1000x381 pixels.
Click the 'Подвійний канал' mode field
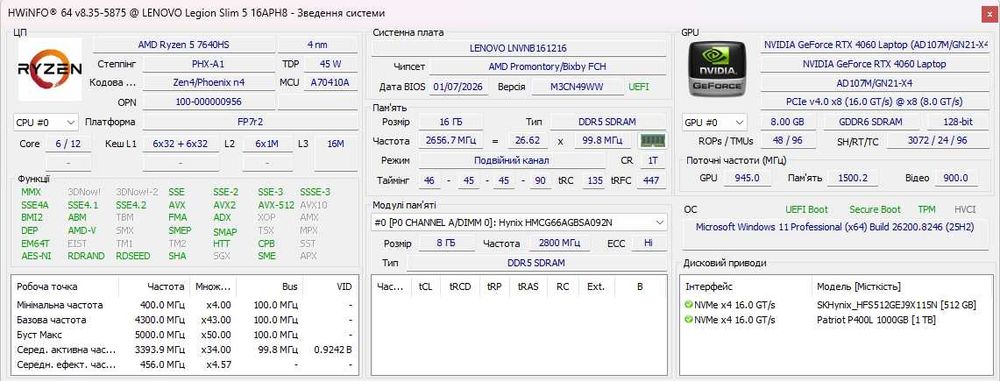511,160
